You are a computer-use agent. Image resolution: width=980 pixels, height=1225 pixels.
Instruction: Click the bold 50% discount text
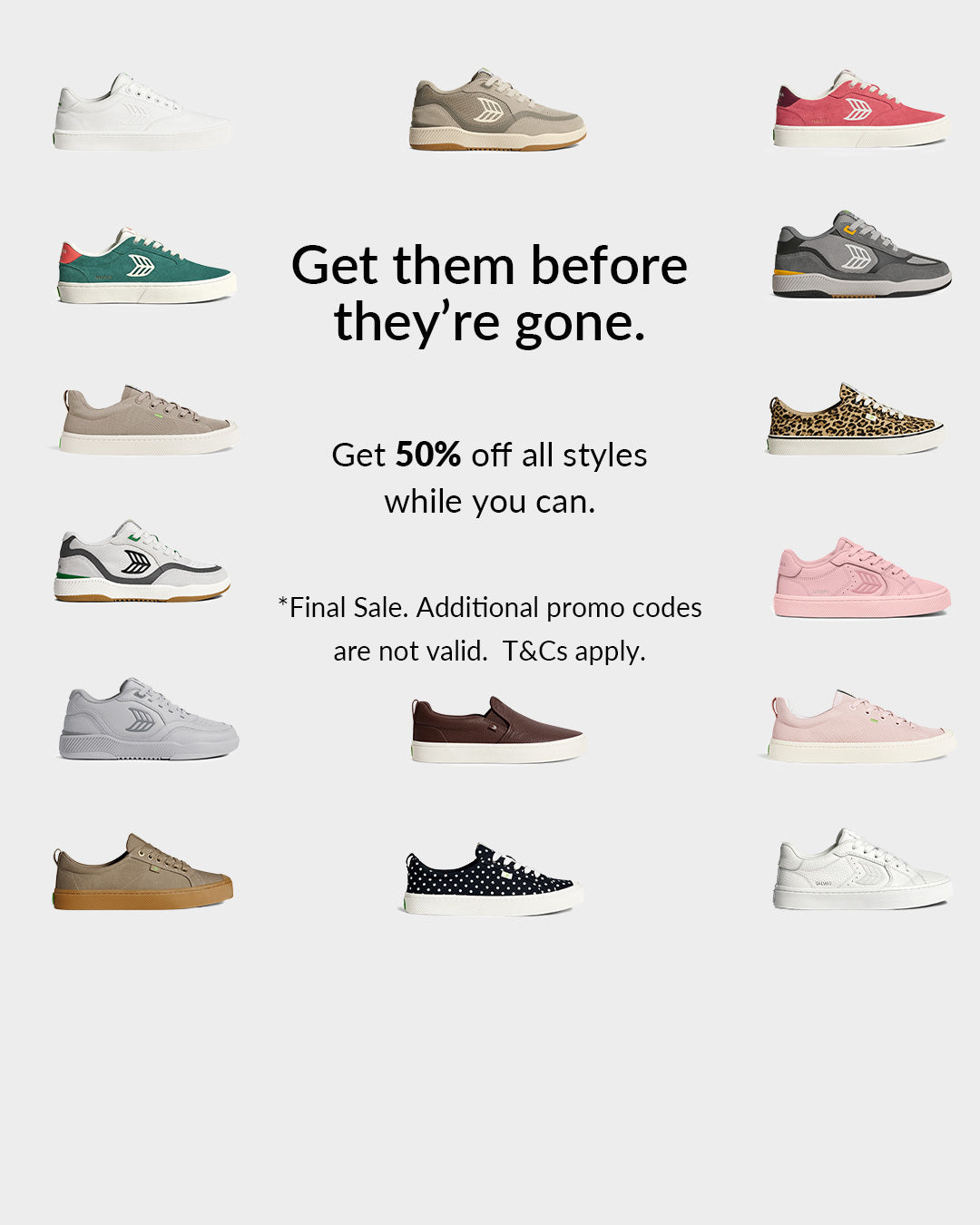(x=428, y=454)
